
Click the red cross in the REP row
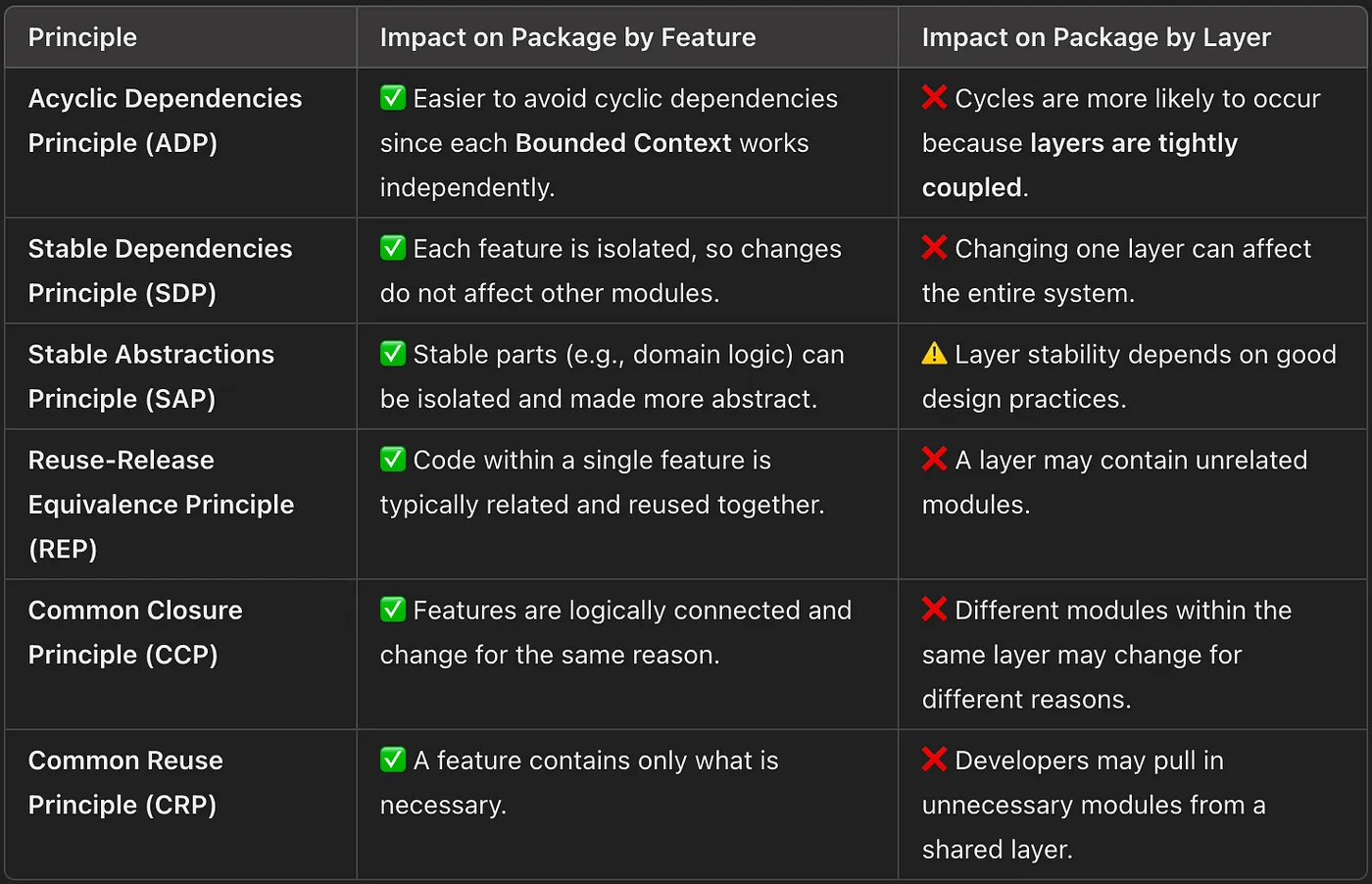(934, 459)
